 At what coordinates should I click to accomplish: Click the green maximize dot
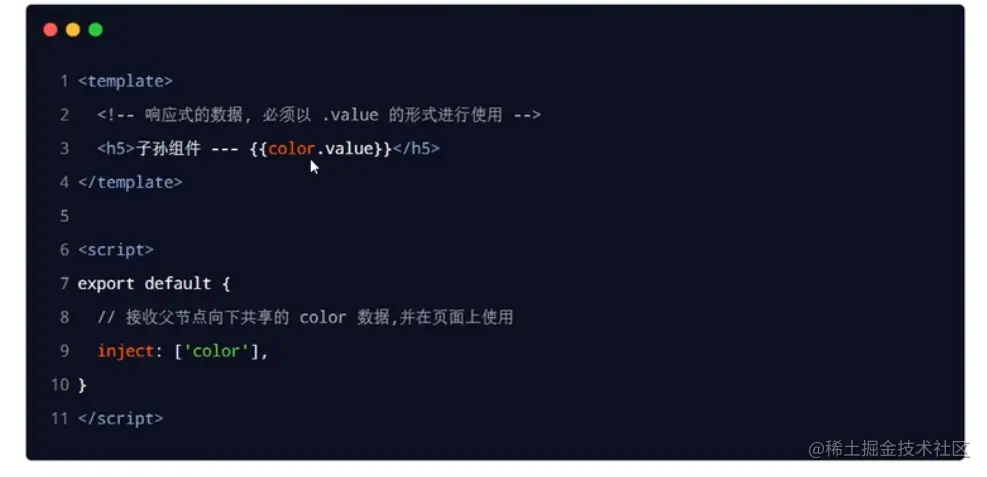coord(96,30)
